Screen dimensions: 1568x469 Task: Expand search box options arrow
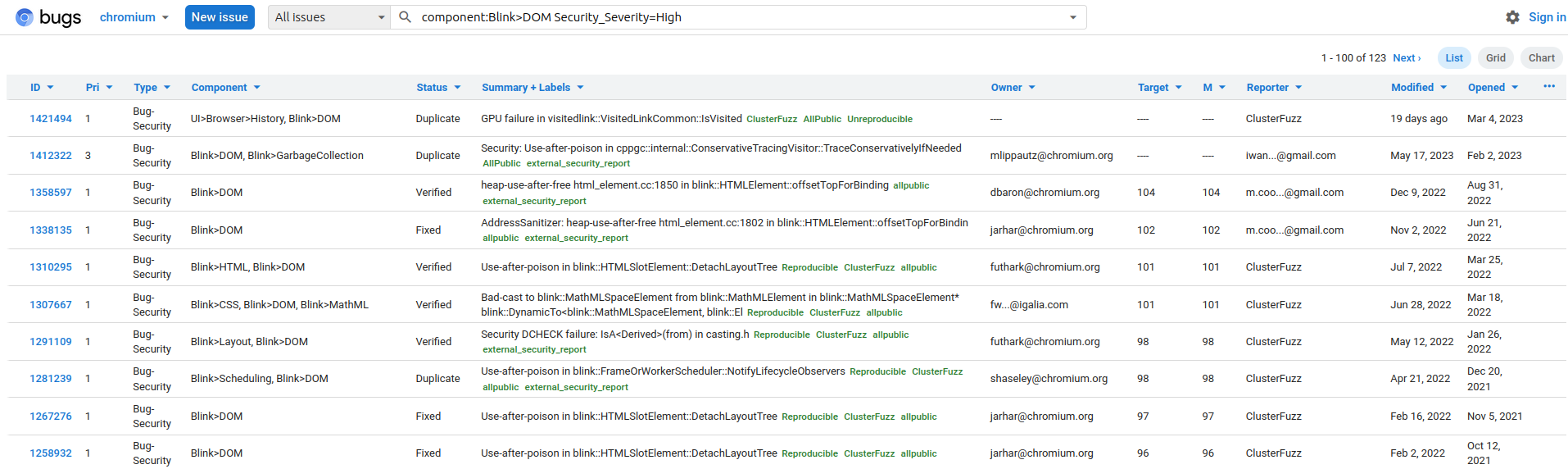(1072, 17)
